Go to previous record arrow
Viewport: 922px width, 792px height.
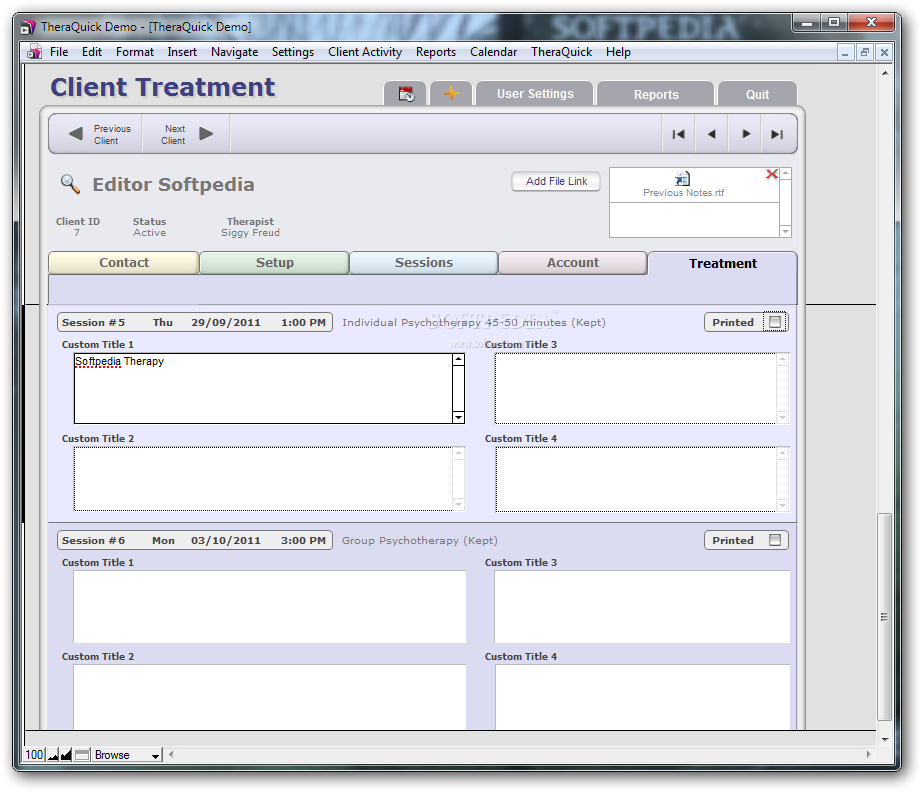coord(711,134)
